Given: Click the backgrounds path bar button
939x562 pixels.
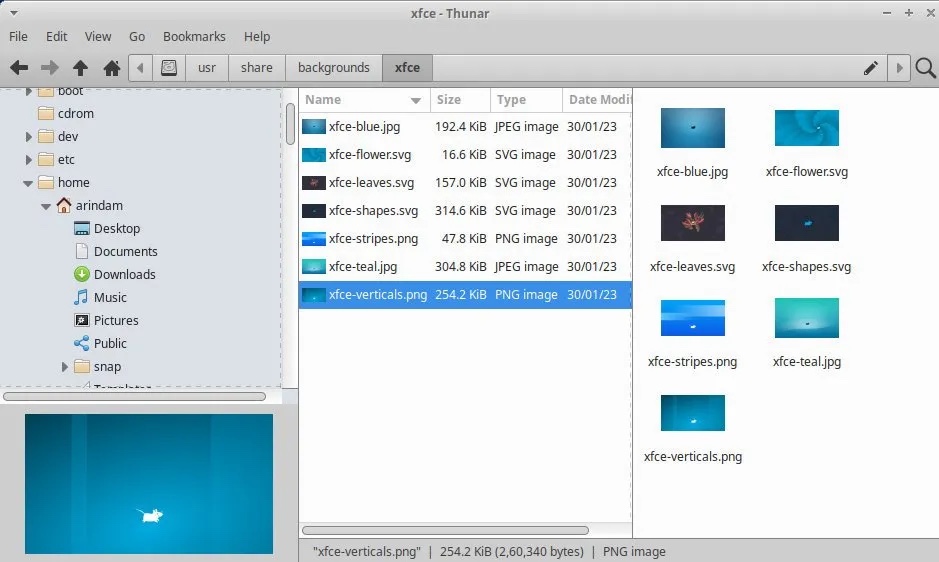Looking at the screenshot, I should (333, 68).
